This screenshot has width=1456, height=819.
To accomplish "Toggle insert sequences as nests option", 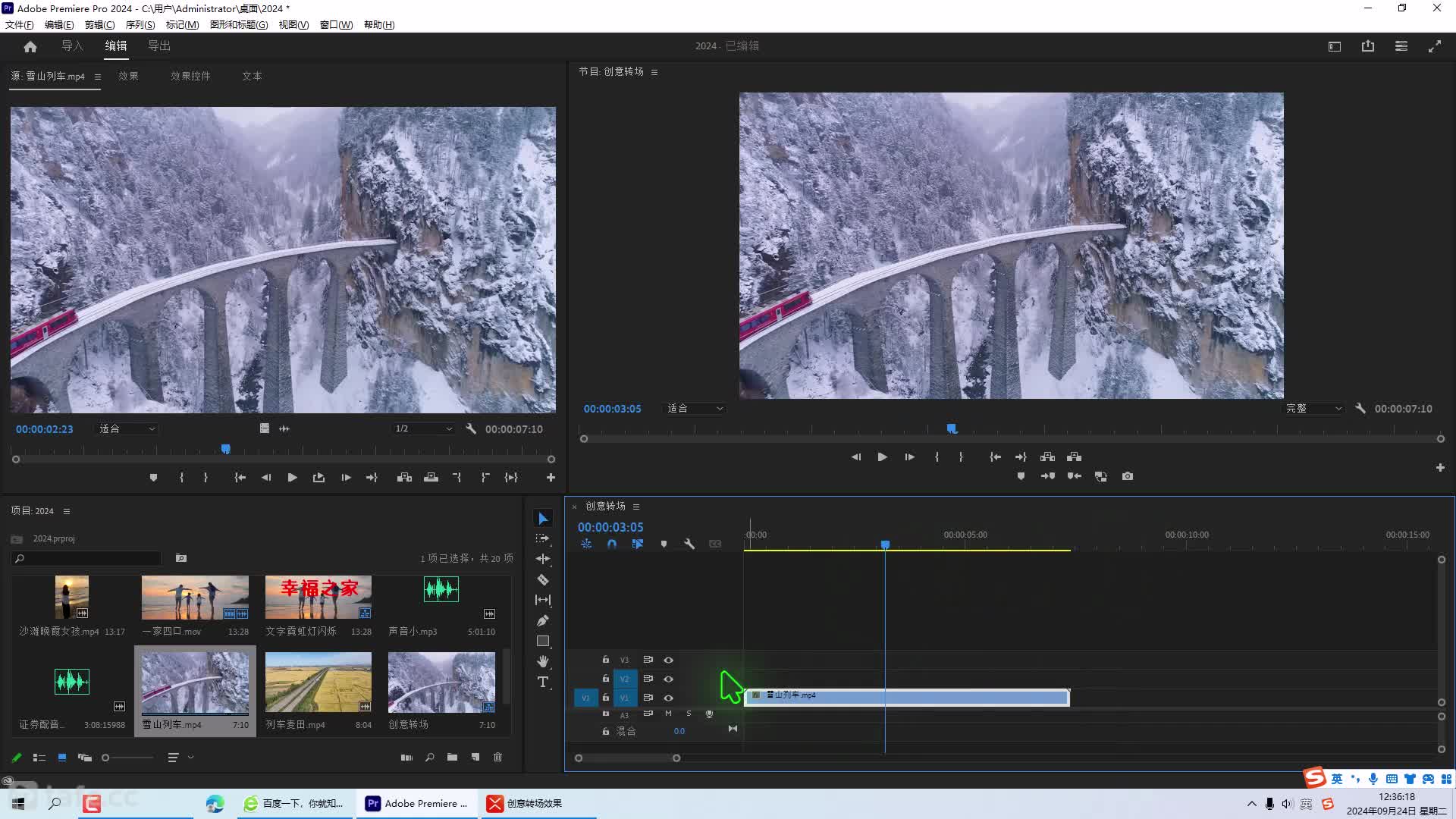I will (586, 544).
